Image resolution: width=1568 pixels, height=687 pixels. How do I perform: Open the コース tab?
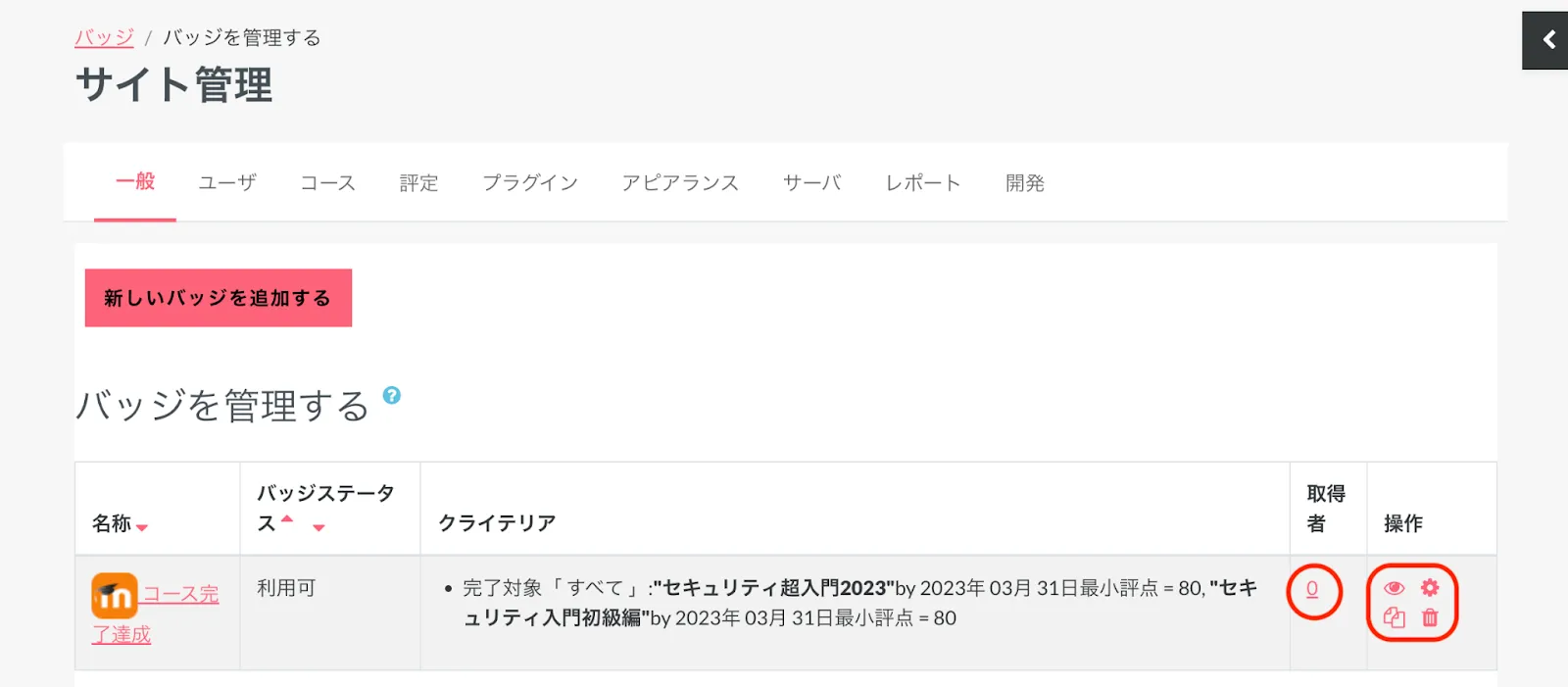click(x=327, y=183)
